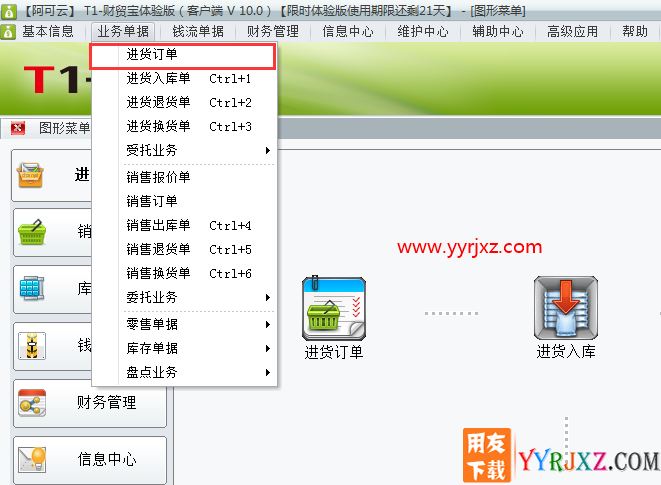Click the 信息中心 lightbulb icon
This screenshot has height=485, width=661.
pos(32,459)
